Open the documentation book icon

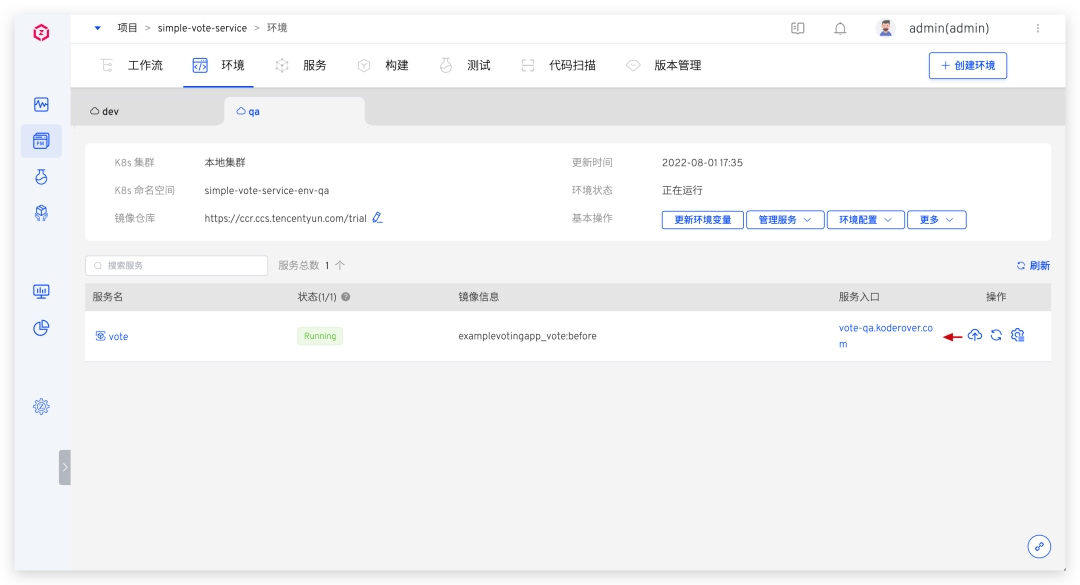pos(798,28)
